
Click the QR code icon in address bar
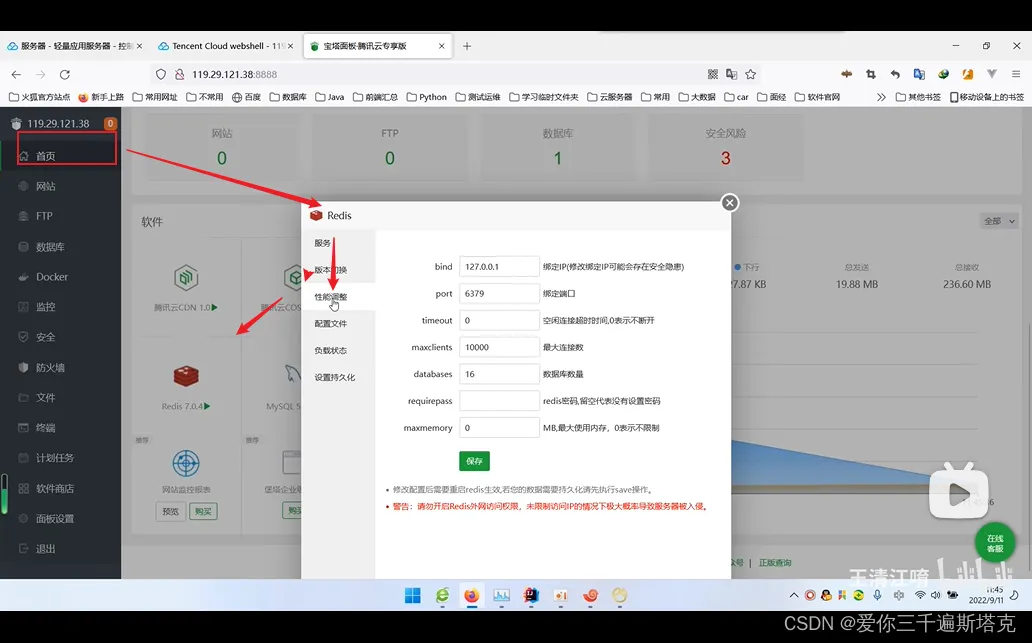click(713, 74)
